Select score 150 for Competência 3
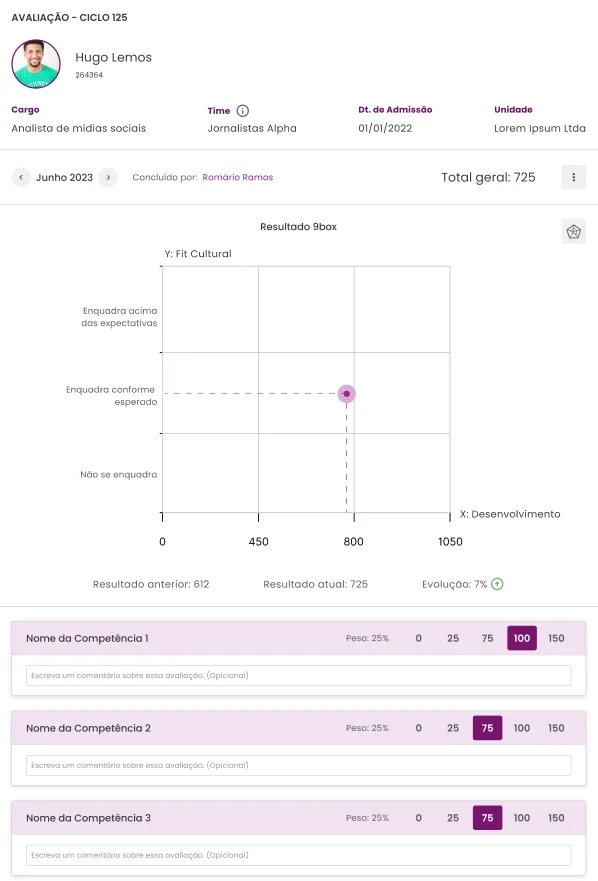This screenshot has width=598, height=881. (x=556, y=818)
